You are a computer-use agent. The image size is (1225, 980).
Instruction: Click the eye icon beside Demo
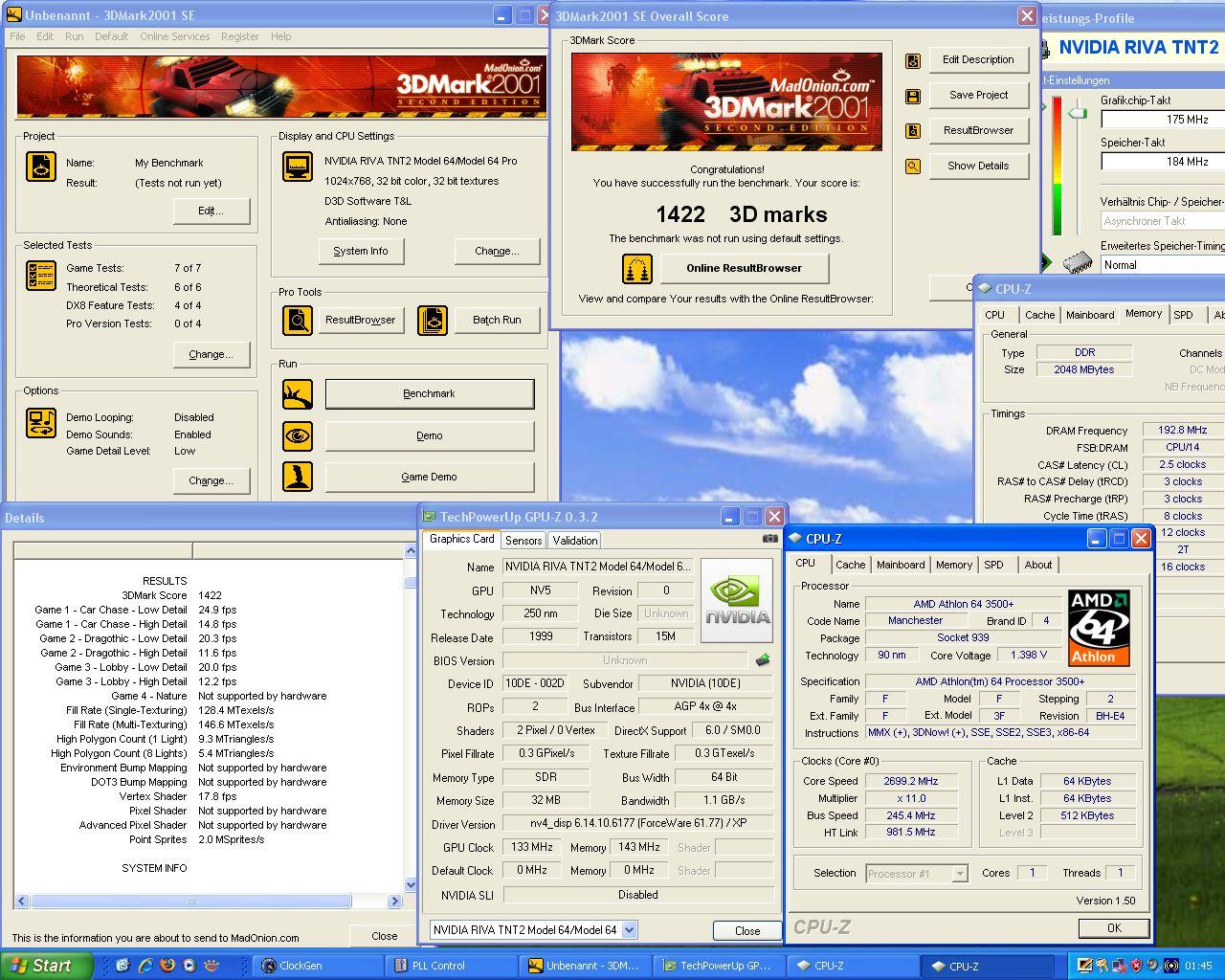tap(298, 435)
